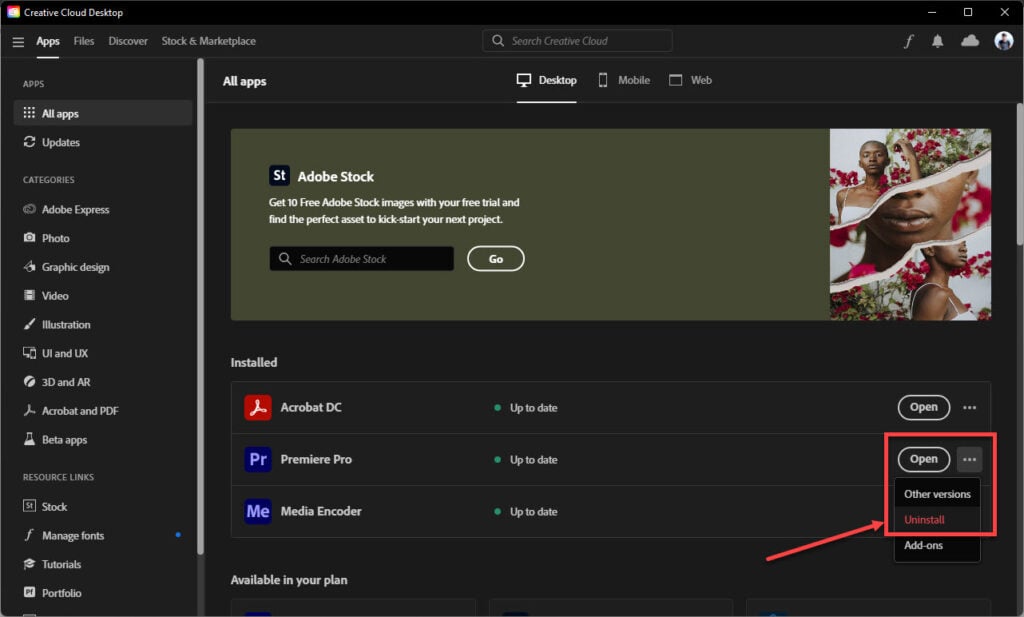Focus the Search Adobe Stock field
This screenshot has height=617, width=1024.
coord(361,259)
